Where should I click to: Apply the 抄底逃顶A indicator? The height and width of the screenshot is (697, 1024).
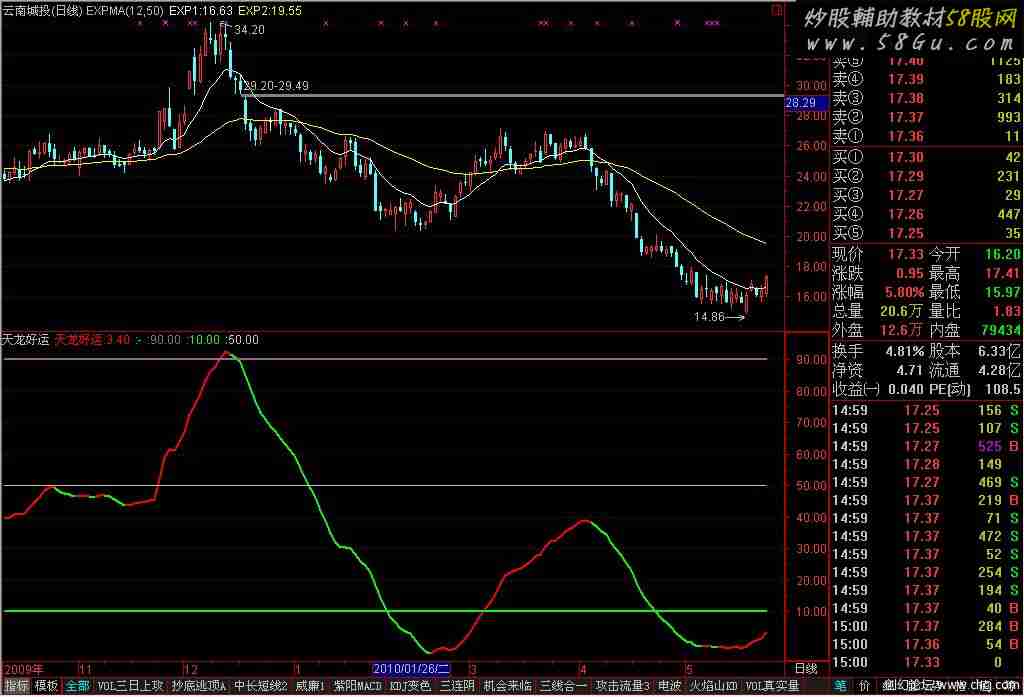[199, 686]
